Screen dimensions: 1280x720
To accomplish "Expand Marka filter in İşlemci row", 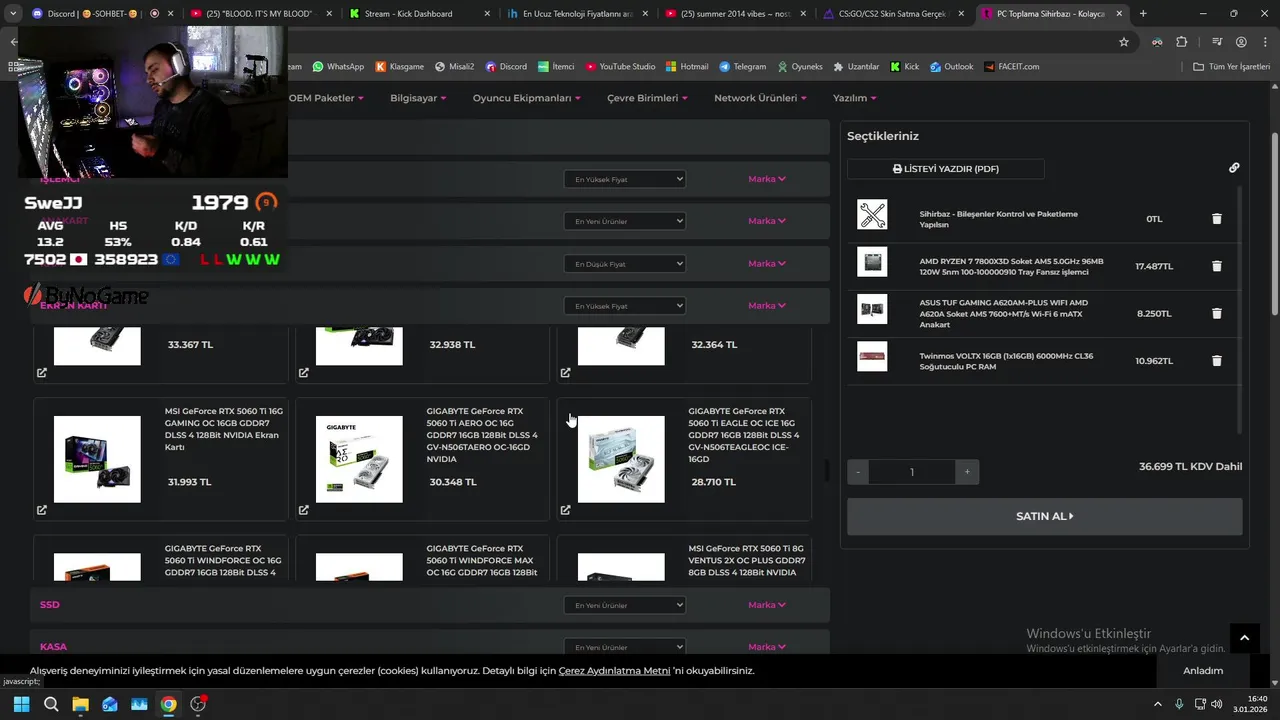I will [x=767, y=179].
